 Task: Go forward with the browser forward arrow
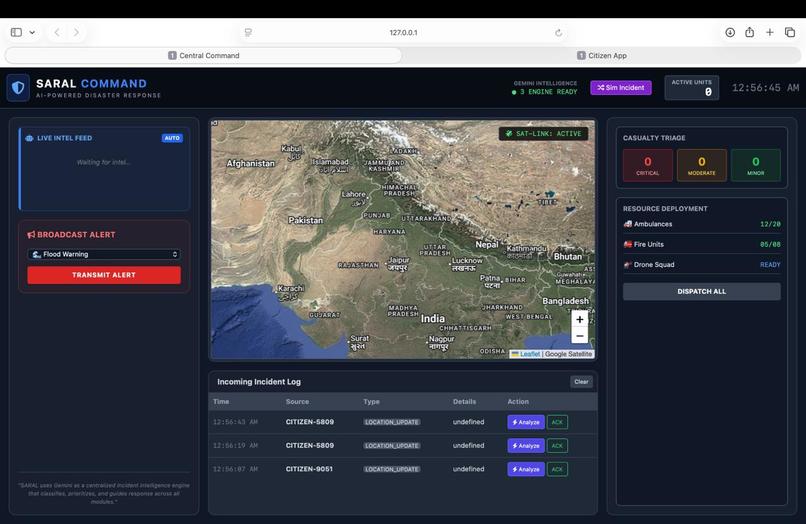pos(76,32)
